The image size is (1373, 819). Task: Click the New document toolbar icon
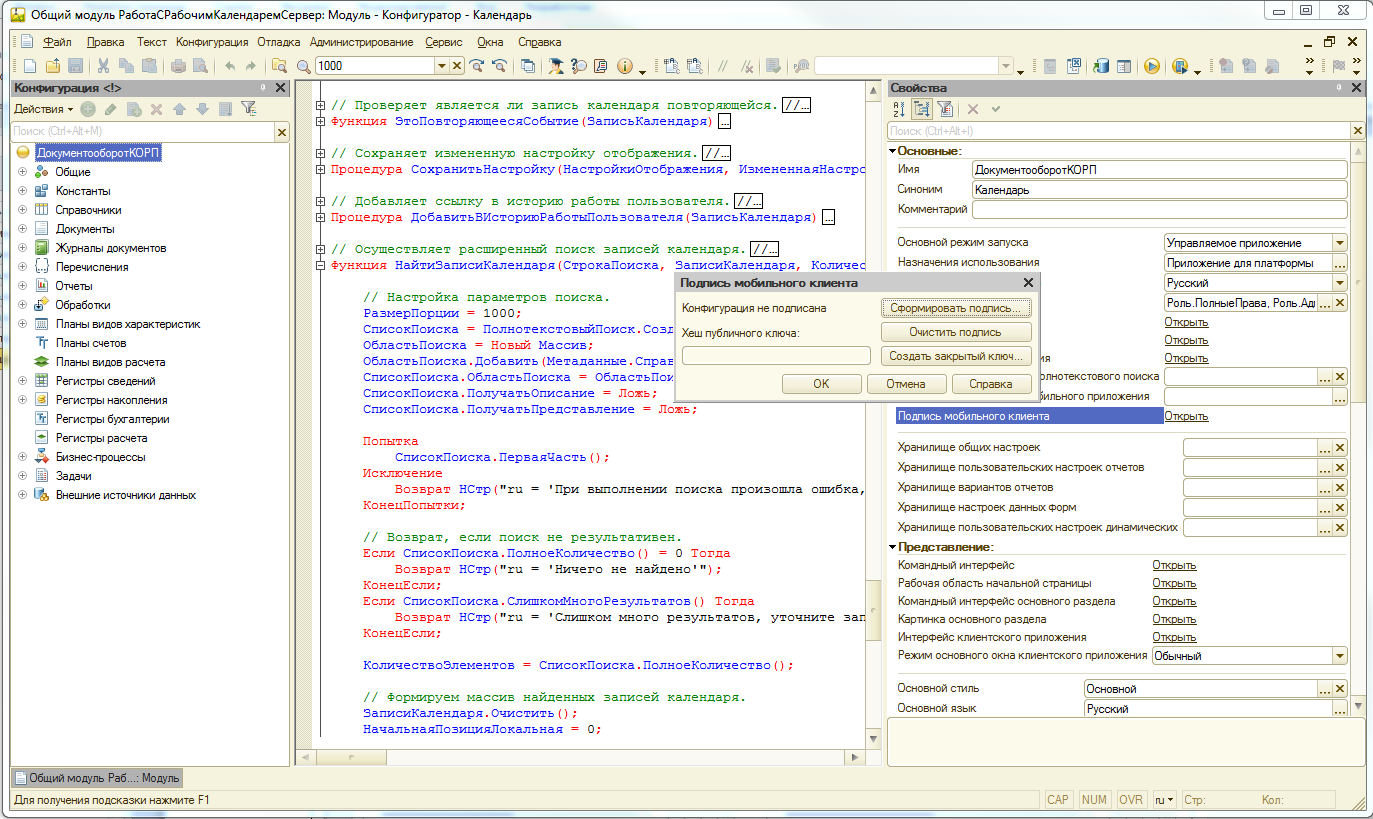click(29, 66)
